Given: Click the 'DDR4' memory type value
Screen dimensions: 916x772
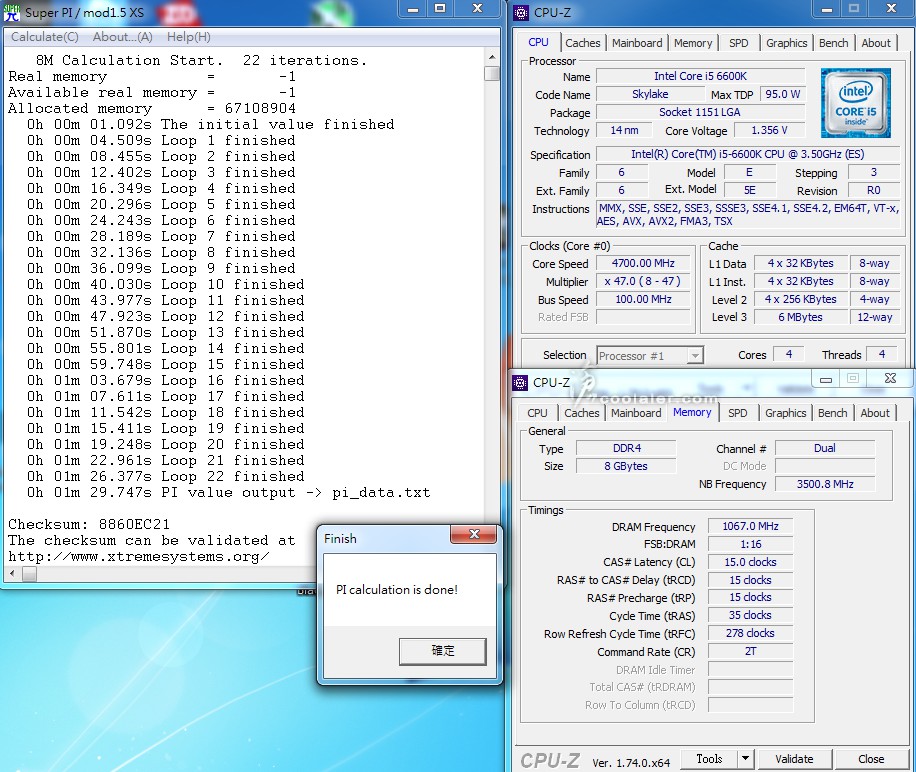Looking at the screenshot, I should [626, 448].
